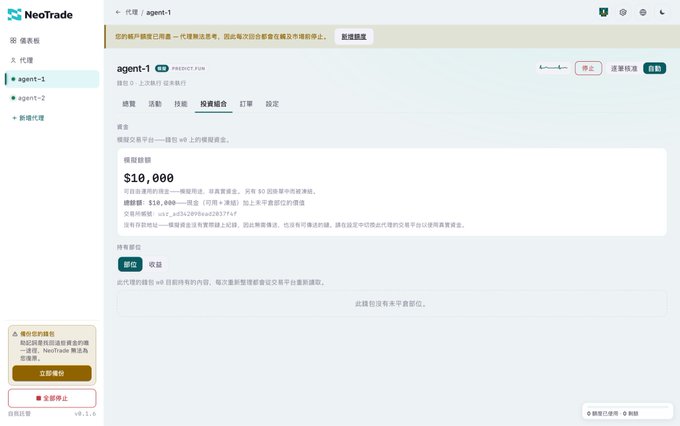Open the 訂單 tab
This screenshot has width=680, height=426.
pyautogui.click(x=246, y=104)
